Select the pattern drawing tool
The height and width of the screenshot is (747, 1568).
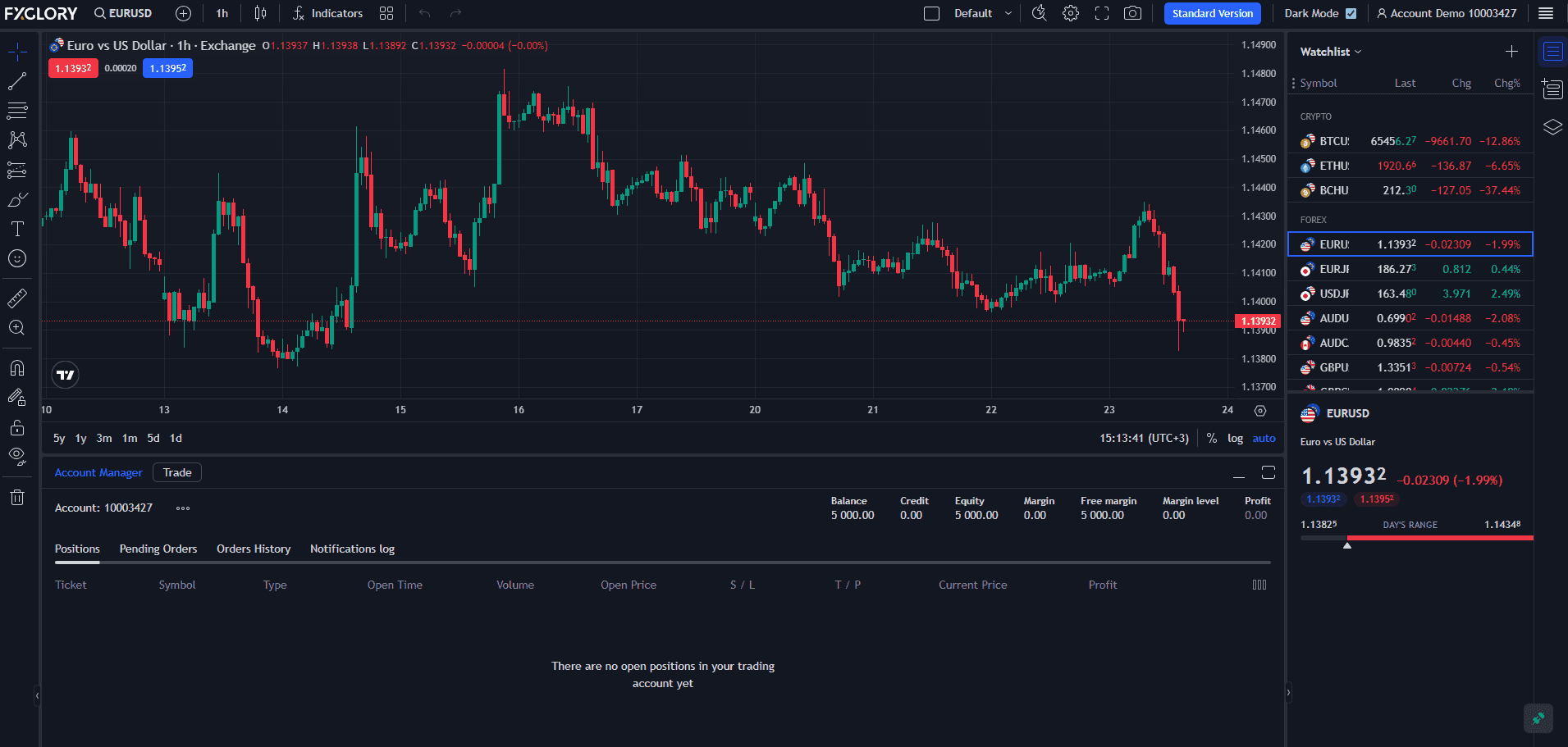point(17,140)
